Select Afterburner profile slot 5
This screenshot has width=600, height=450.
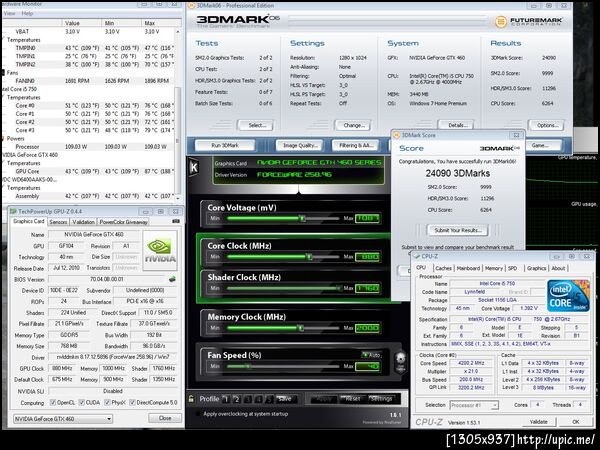point(269,399)
